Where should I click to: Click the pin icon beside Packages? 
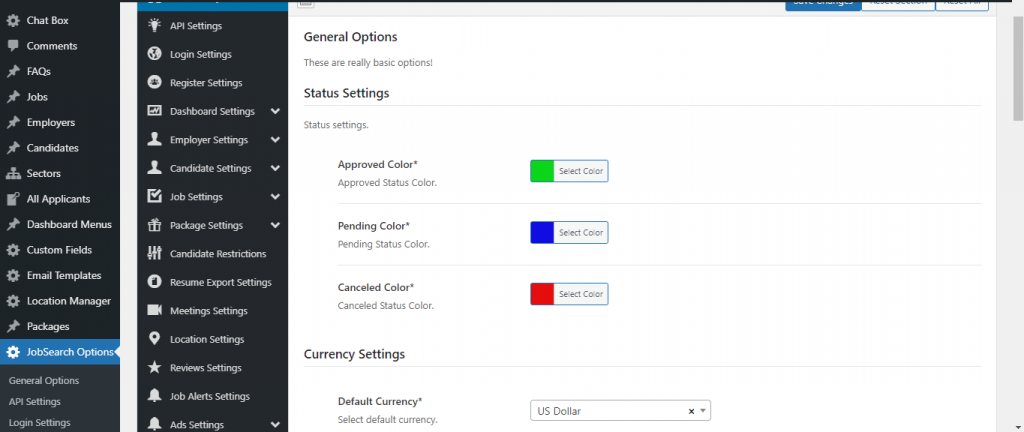tap(12, 326)
